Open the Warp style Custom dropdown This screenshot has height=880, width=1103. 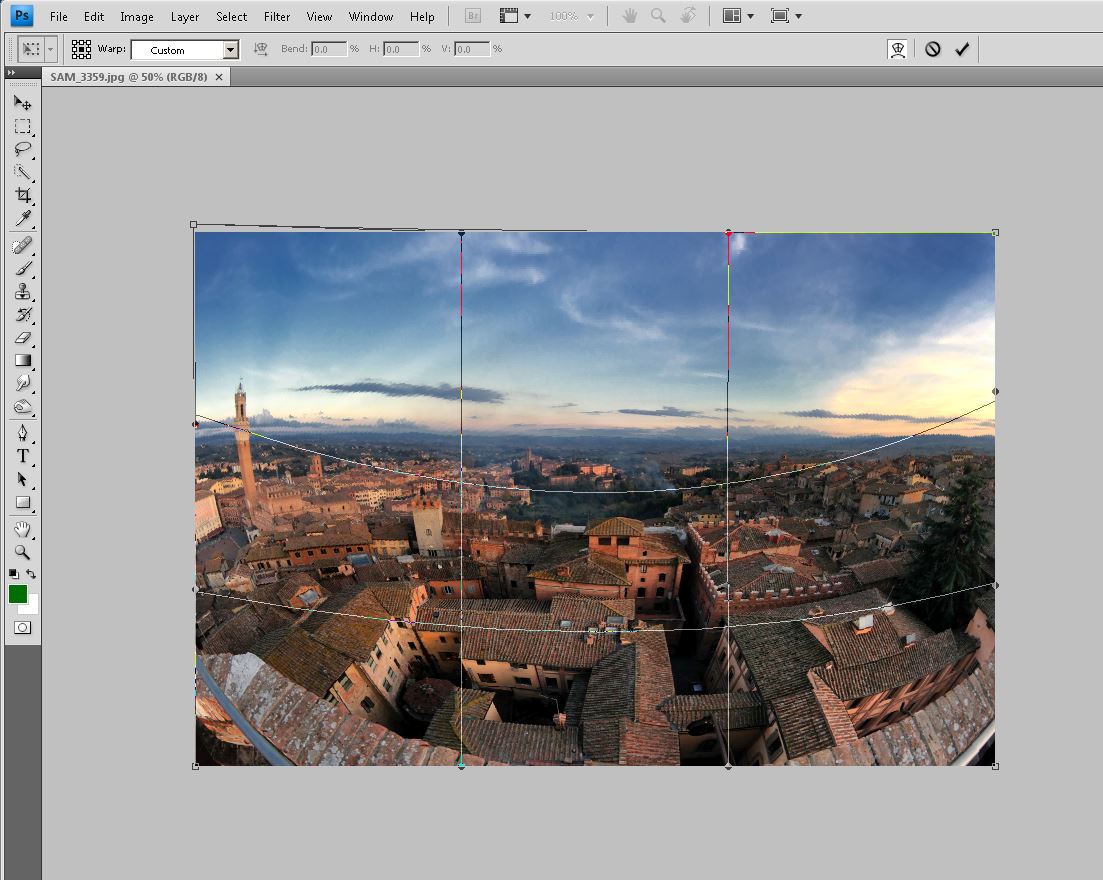tap(230, 49)
